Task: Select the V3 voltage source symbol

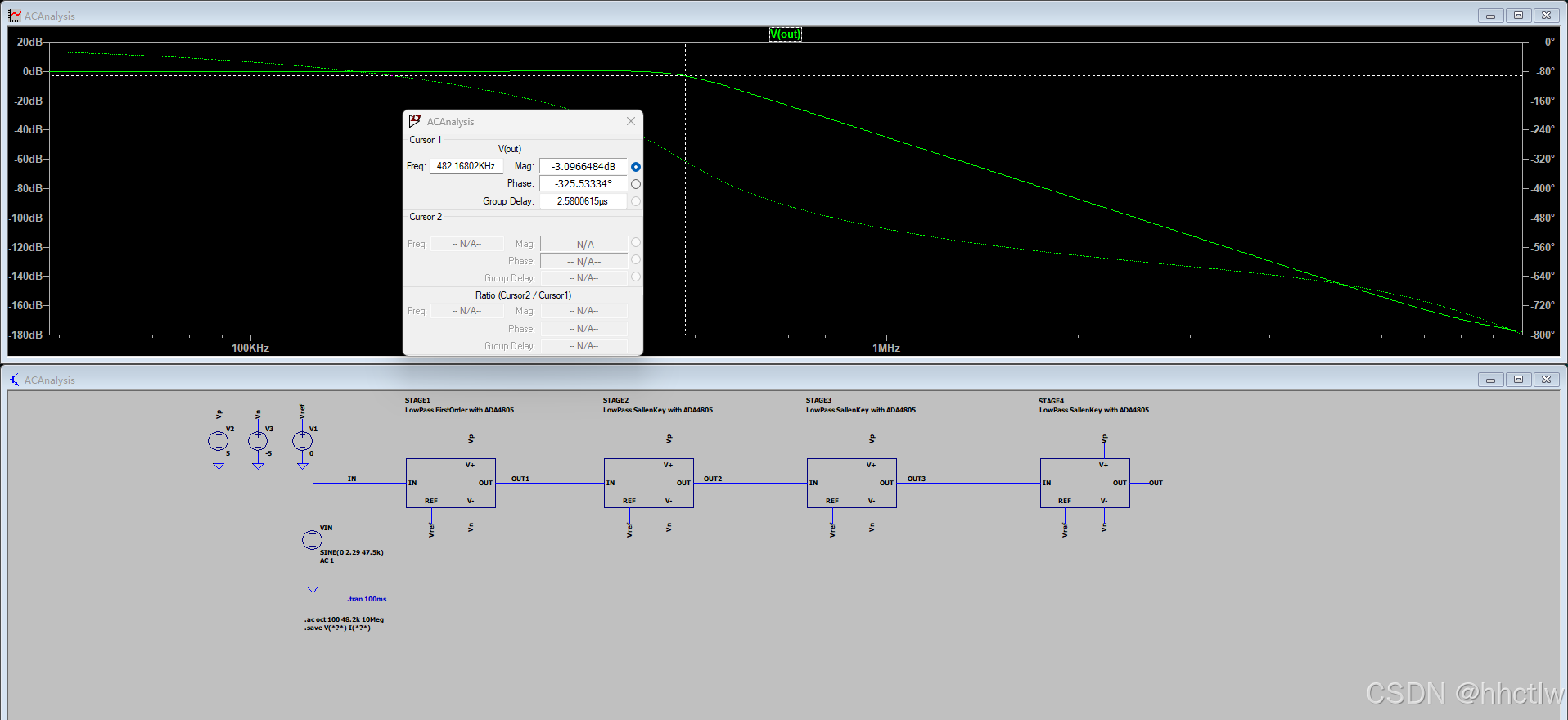Action: click(258, 441)
